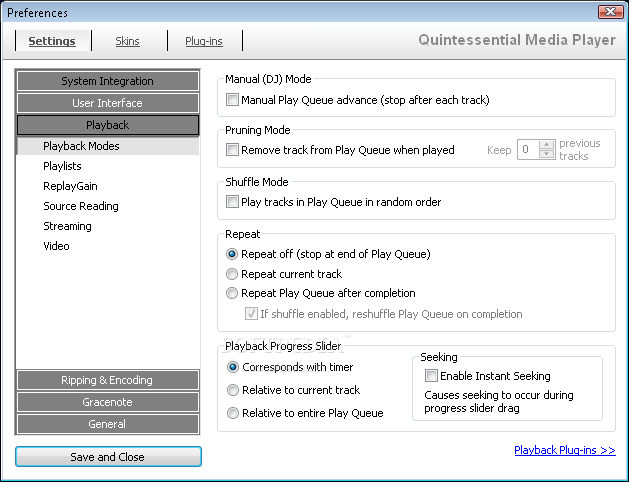Click Save and Close button

click(108, 457)
